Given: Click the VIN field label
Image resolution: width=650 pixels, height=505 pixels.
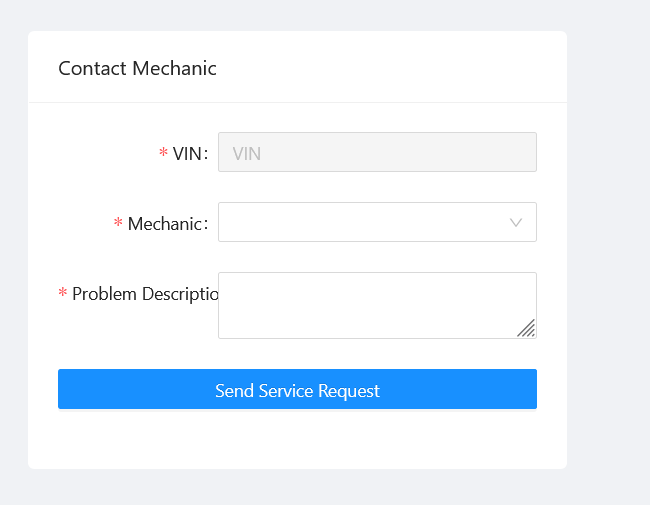Looking at the screenshot, I should coord(187,154).
